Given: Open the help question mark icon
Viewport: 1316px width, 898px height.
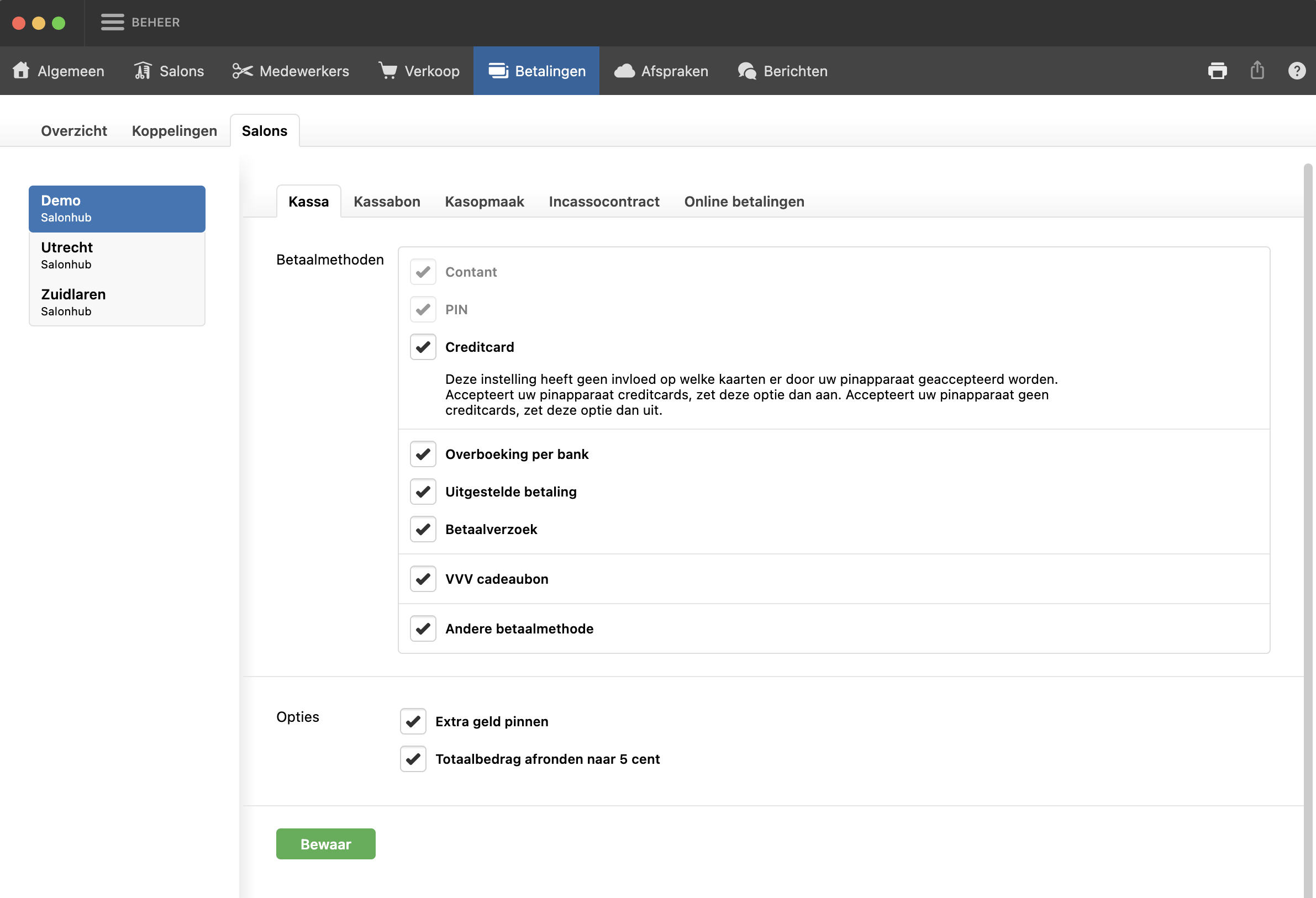Looking at the screenshot, I should coord(1297,71).
